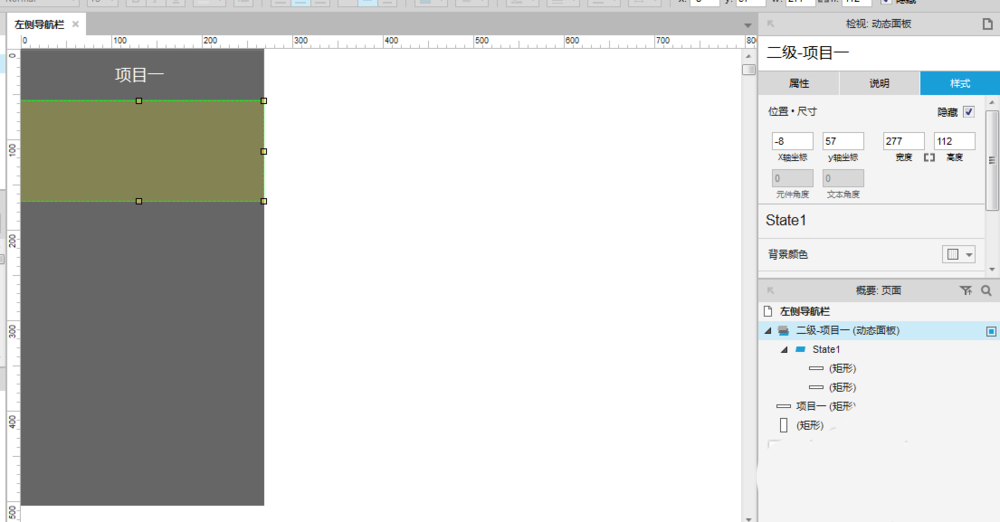
Task: Click the bottom-right resize handle of panel
Action: click(263, 201)
